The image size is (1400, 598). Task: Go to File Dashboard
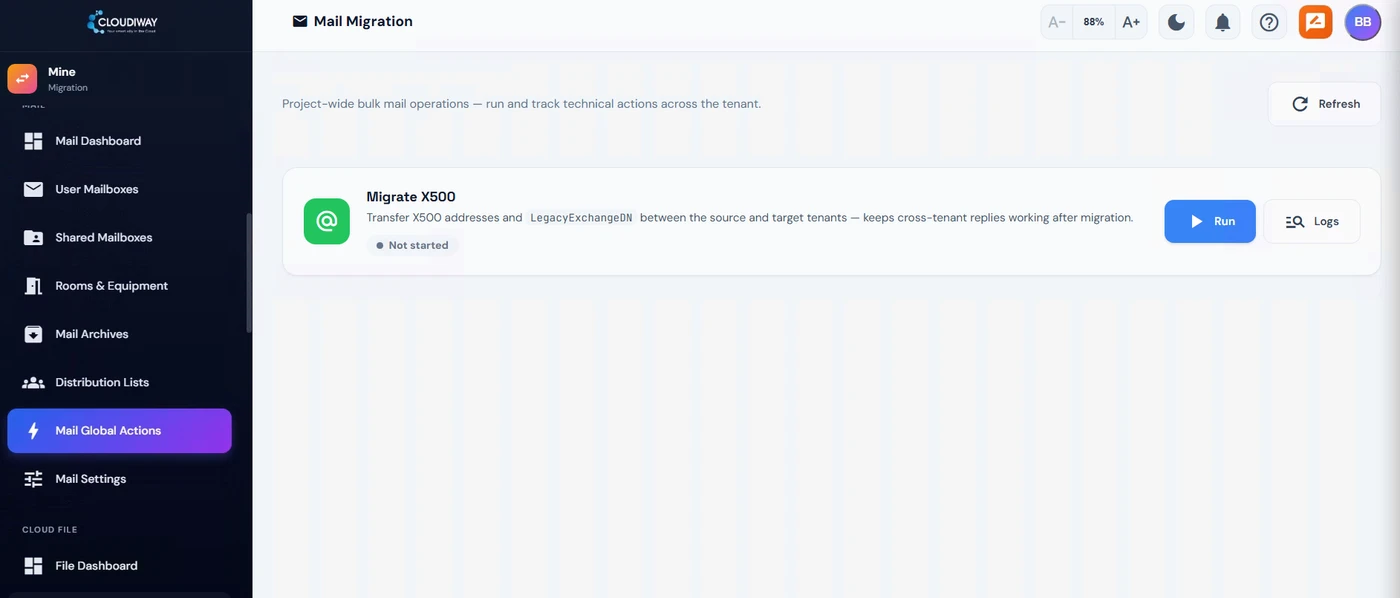(x=119, y=566)
